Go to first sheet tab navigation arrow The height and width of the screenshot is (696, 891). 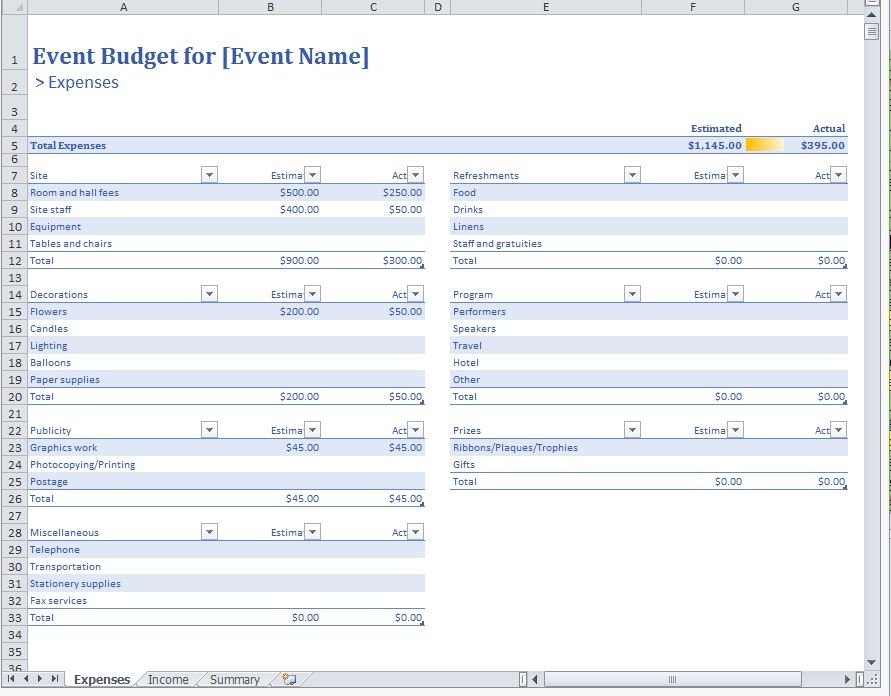pos(11,678)
